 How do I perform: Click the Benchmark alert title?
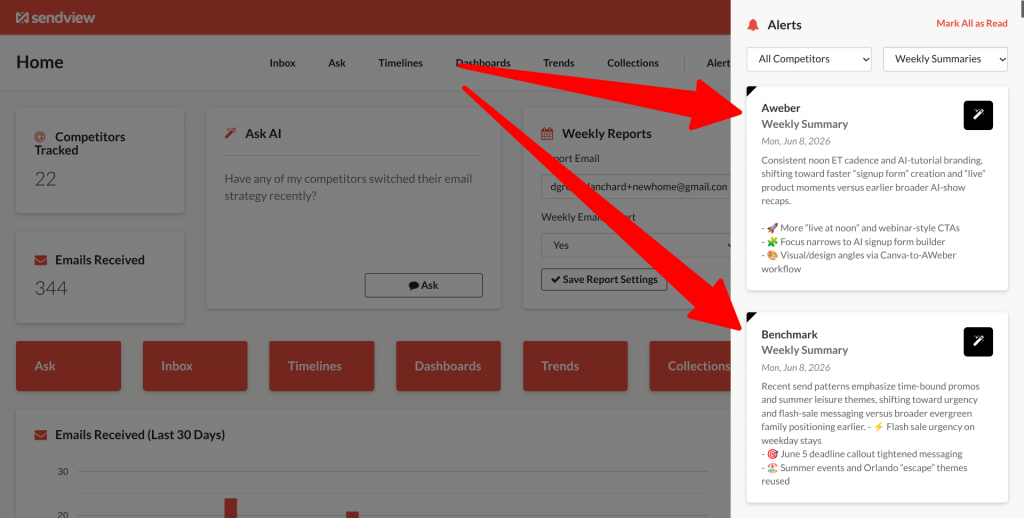point(789,334)
